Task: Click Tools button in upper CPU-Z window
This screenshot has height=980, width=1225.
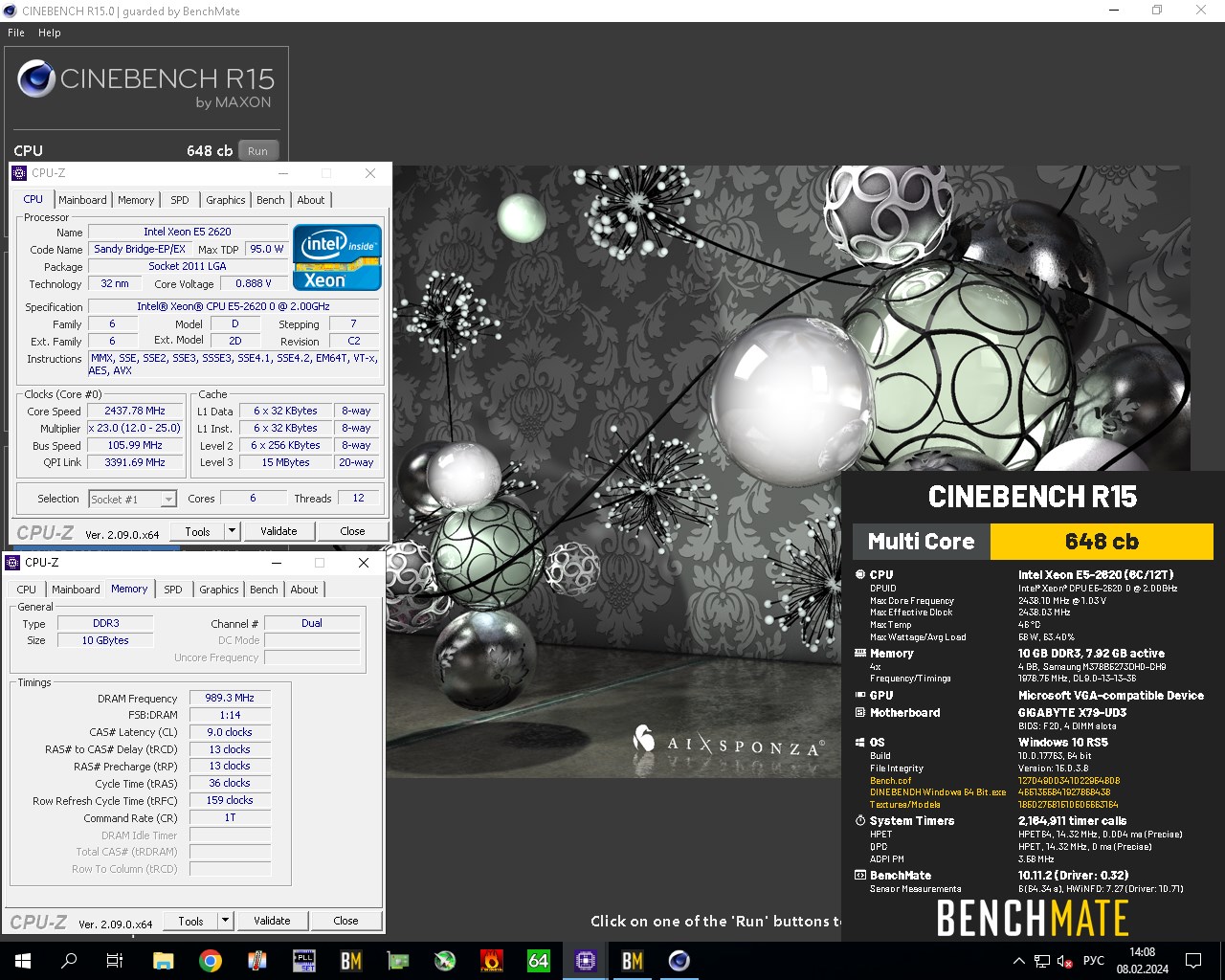Action: pos(197,531)
